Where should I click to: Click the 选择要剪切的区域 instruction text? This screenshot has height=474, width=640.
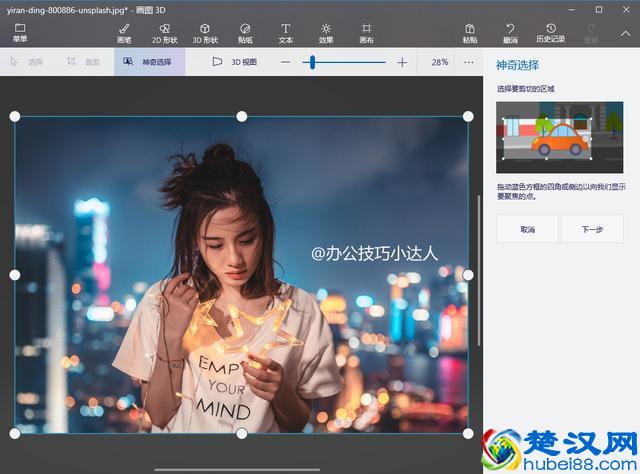click(x=525, y=89)
